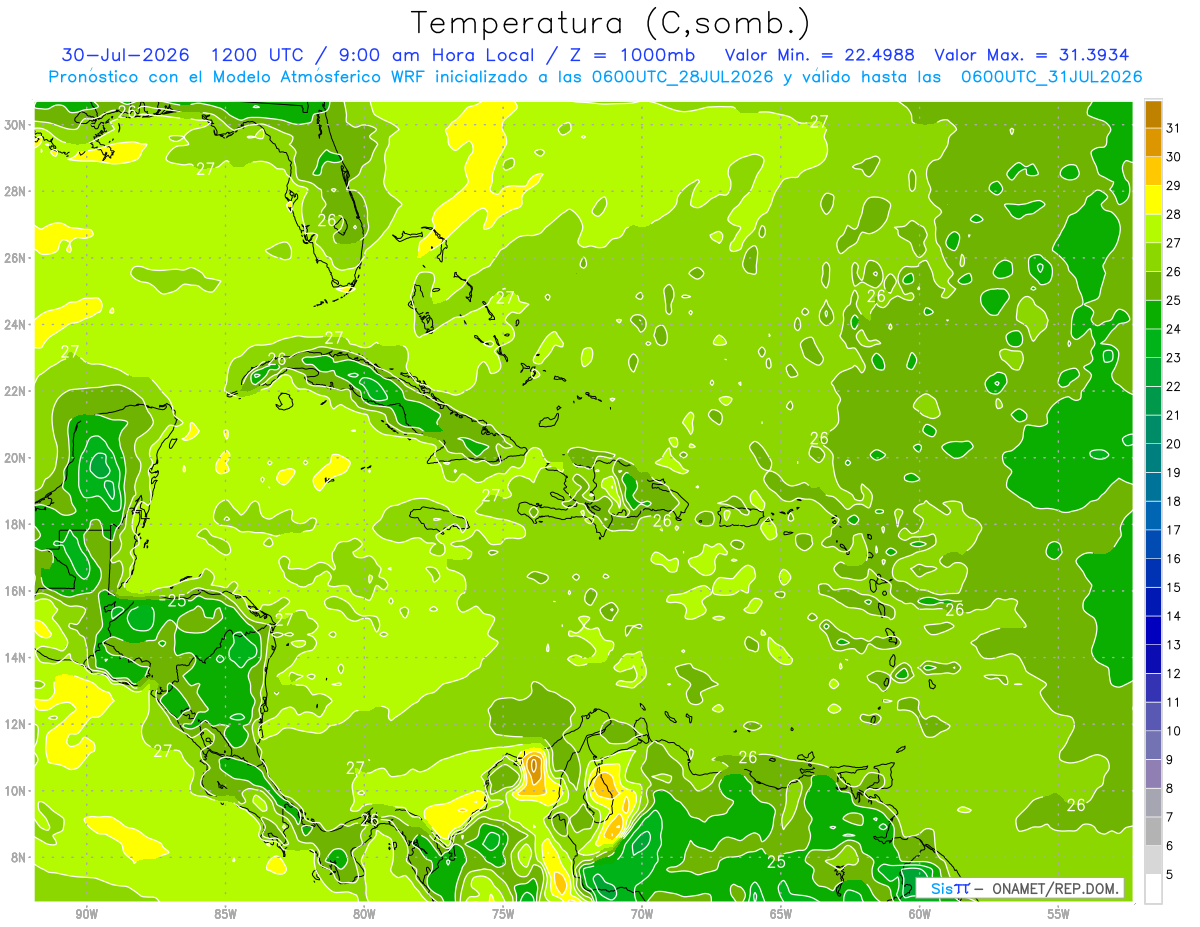This screenshot has height=927, width=1200.
Task: Click the "12N" latitude label
Action: click(x=16, y=724)
